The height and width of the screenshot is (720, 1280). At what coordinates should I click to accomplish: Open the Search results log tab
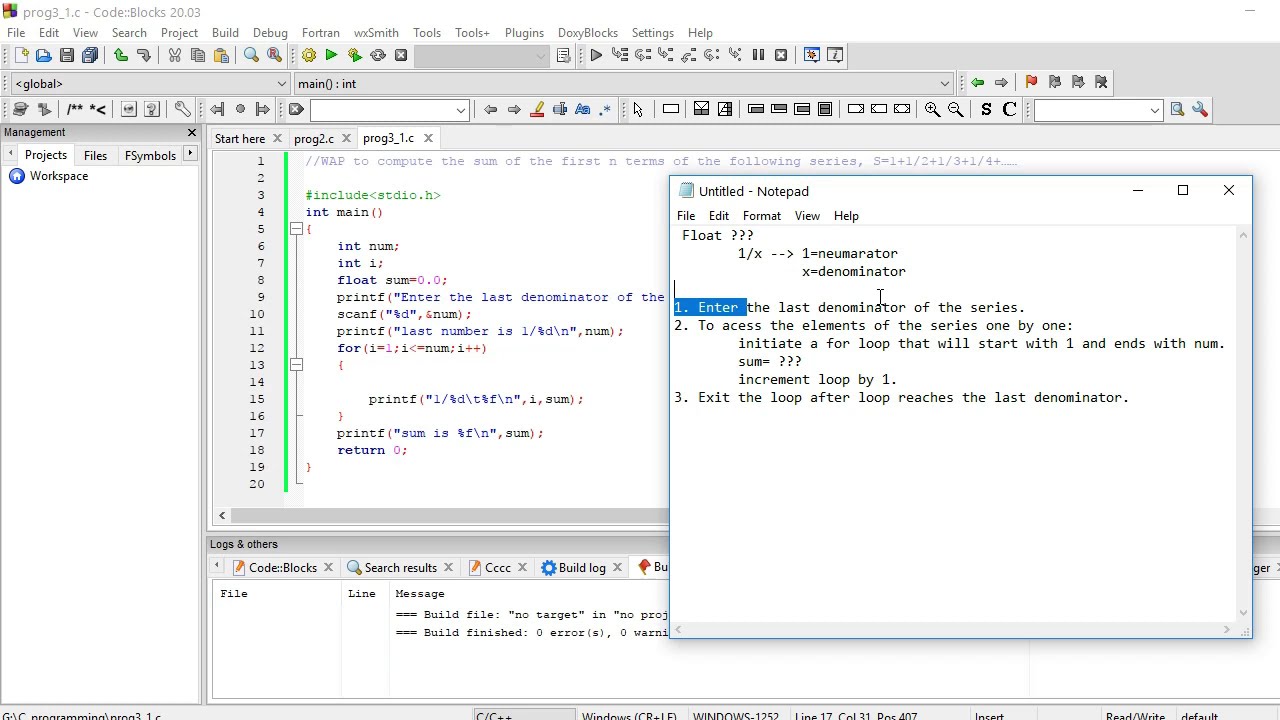click(400, 568)
